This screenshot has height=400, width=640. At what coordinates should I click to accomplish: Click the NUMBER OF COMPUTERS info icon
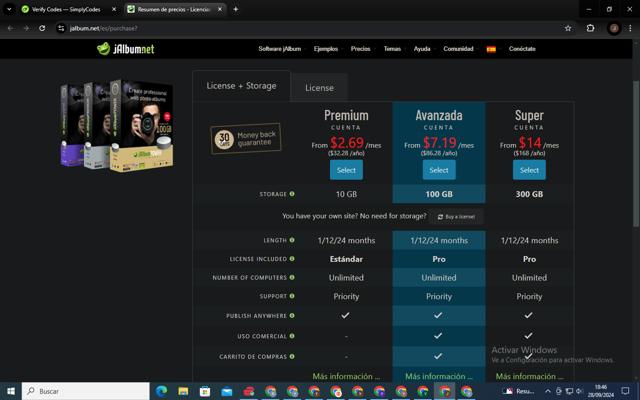(x=292, y=278)
